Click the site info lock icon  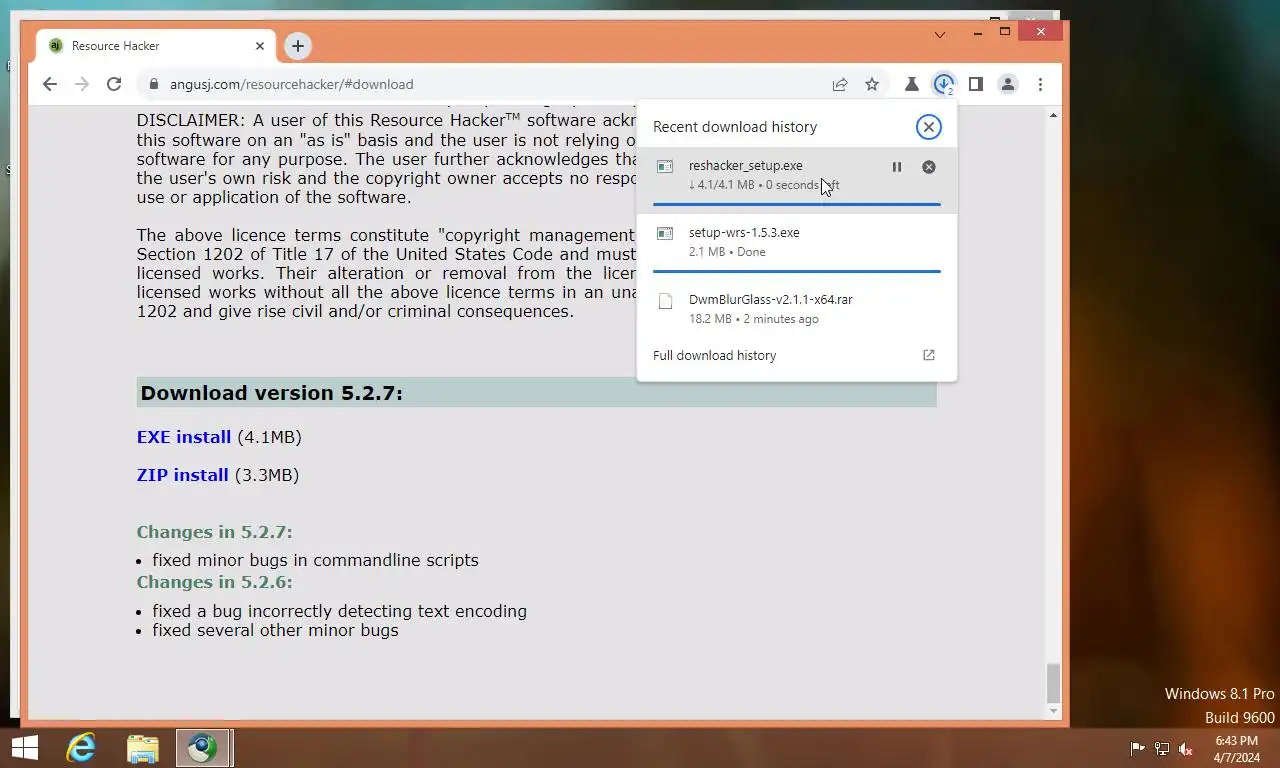[153, 84]
